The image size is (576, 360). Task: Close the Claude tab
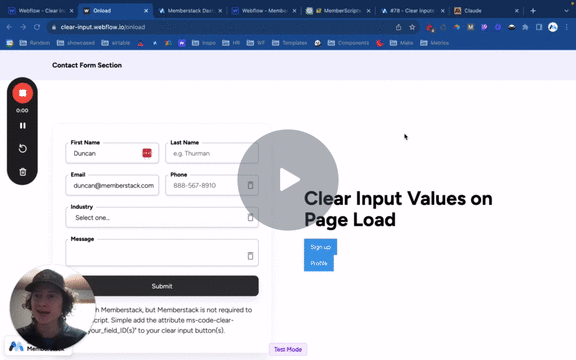tap(516, 11)
